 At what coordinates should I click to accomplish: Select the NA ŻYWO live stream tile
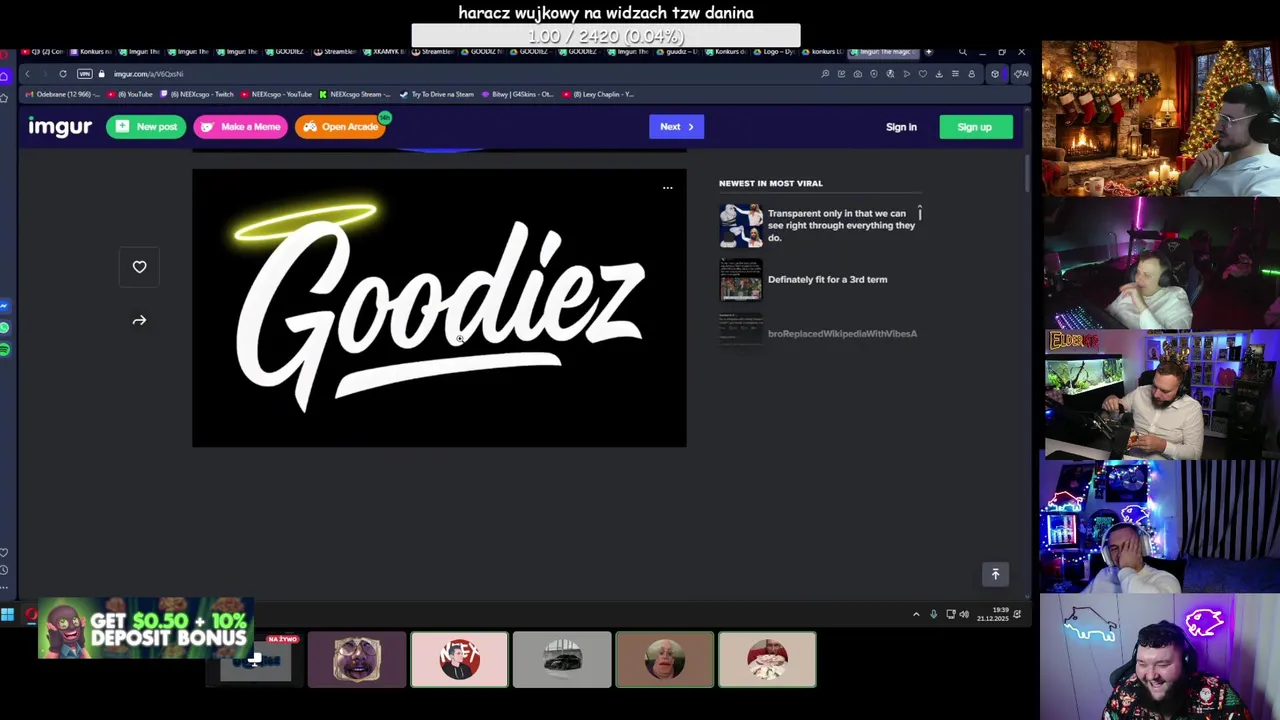(x=255, y=659)
